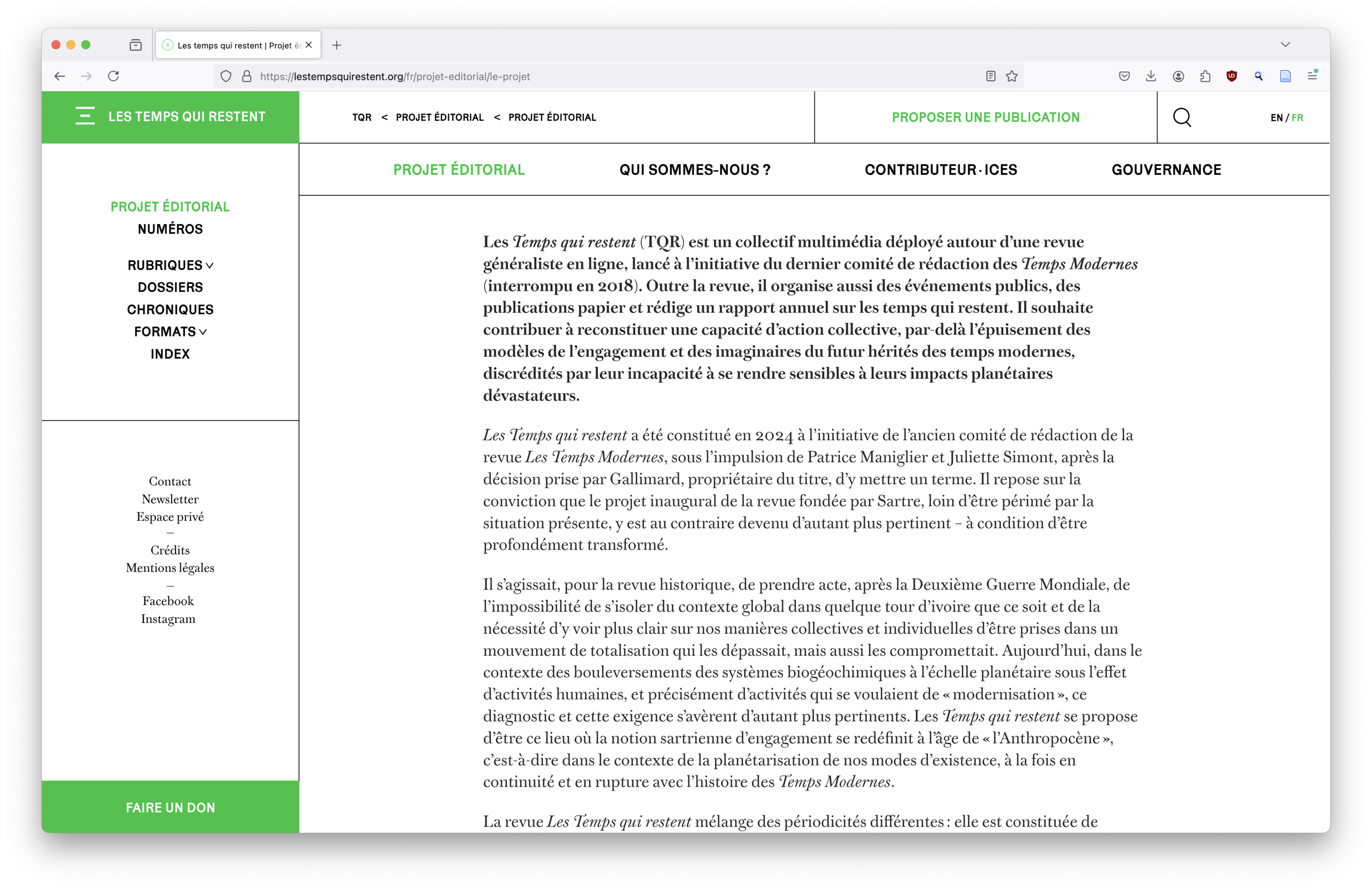Viewport: 1372px width, 888px height.
Task: Expand the RUBRIQUES sidebar menu
Action: coord(170,265)
